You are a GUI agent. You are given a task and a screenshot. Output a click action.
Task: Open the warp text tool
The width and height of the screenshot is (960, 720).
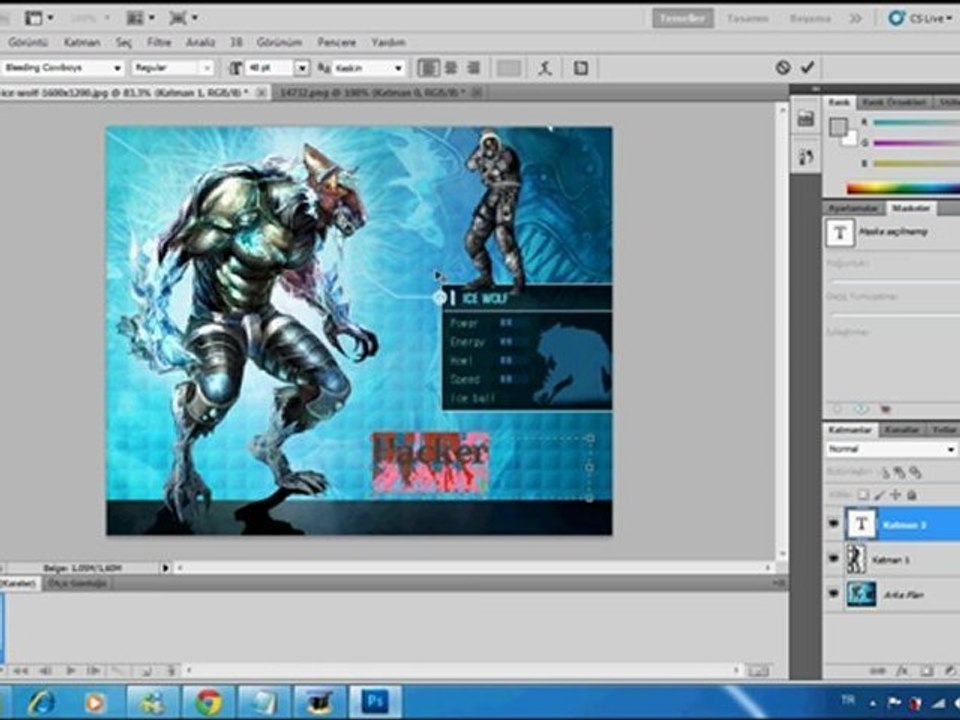pos(545,68)
